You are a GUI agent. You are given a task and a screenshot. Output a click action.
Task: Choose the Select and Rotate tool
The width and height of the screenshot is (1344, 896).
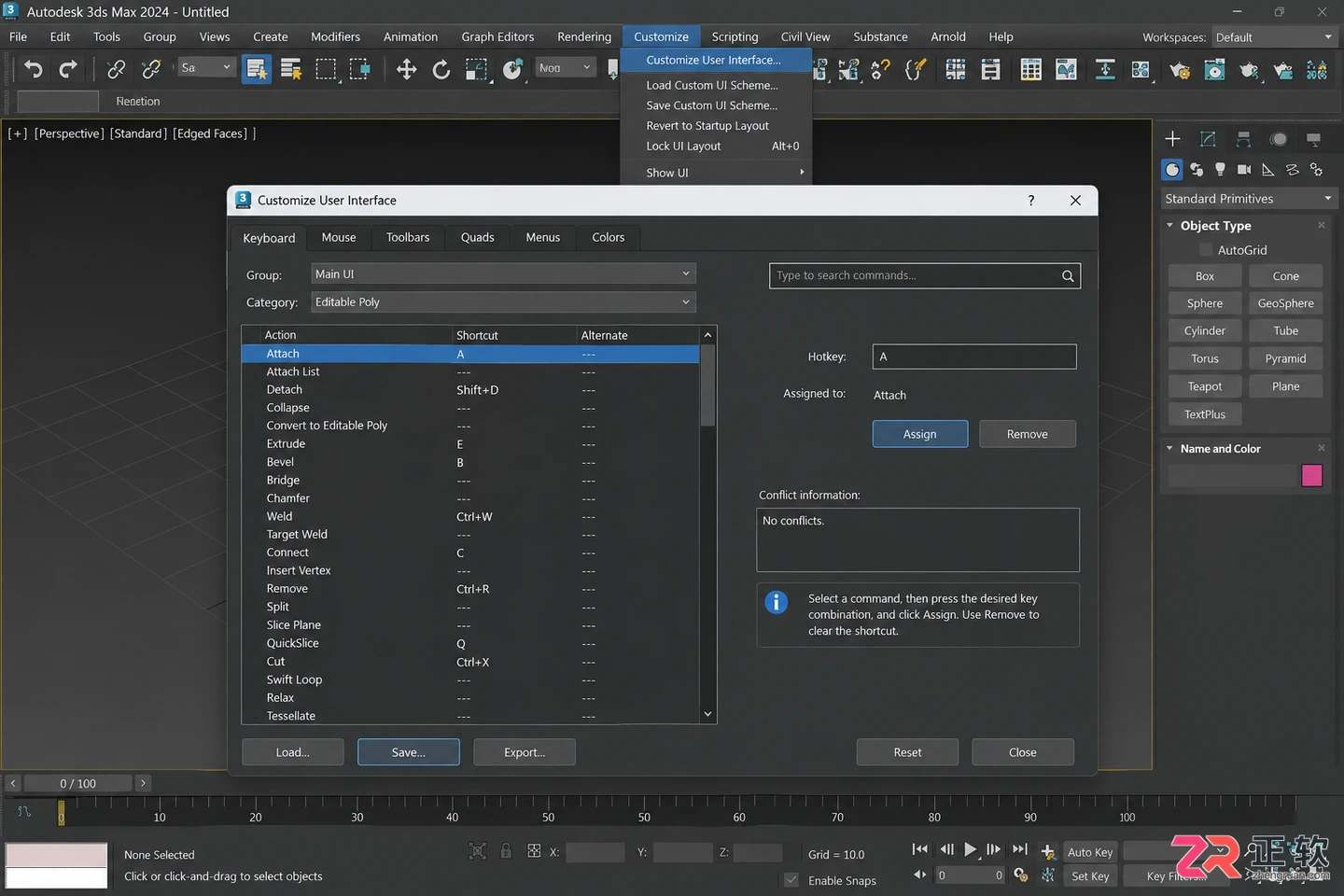441,69
